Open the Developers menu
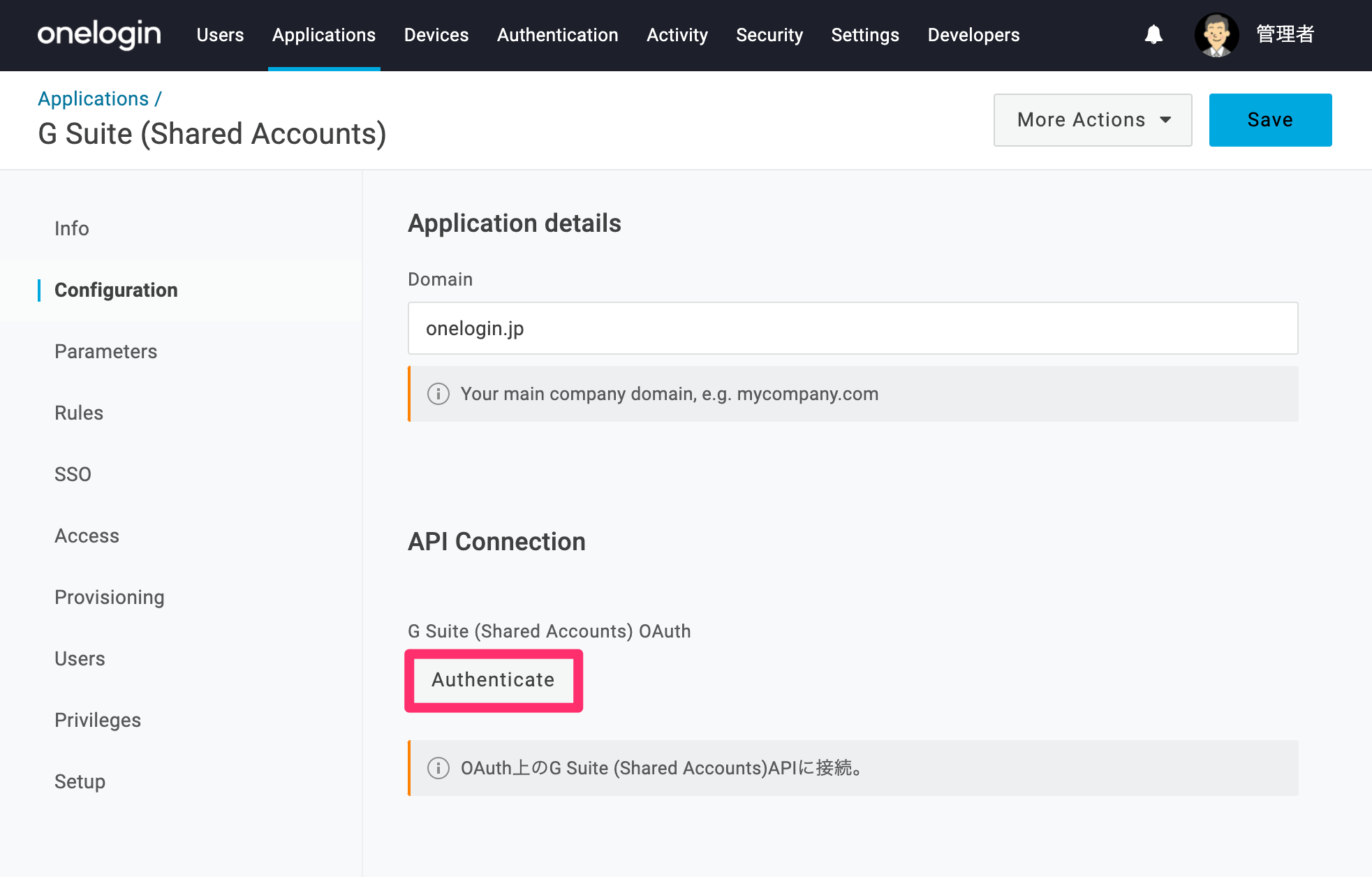The height and width of the screenshot is (877, 1372). [974, 35]
